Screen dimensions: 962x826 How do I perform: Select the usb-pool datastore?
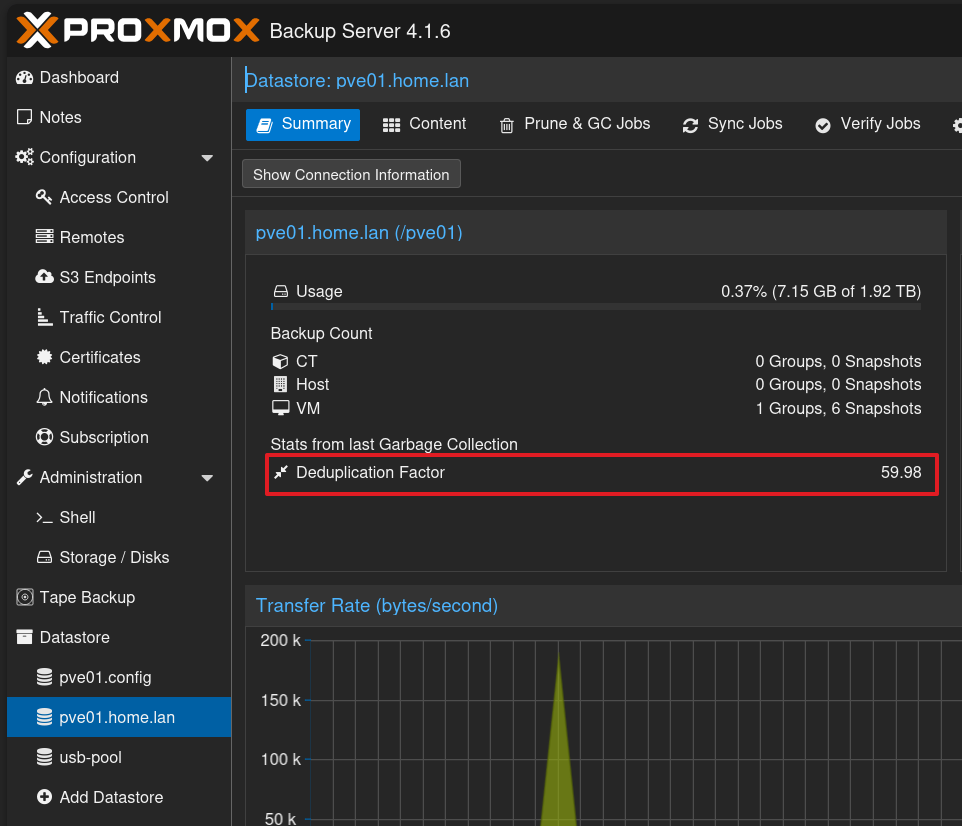pyautogui.click(x=90, y=758)
